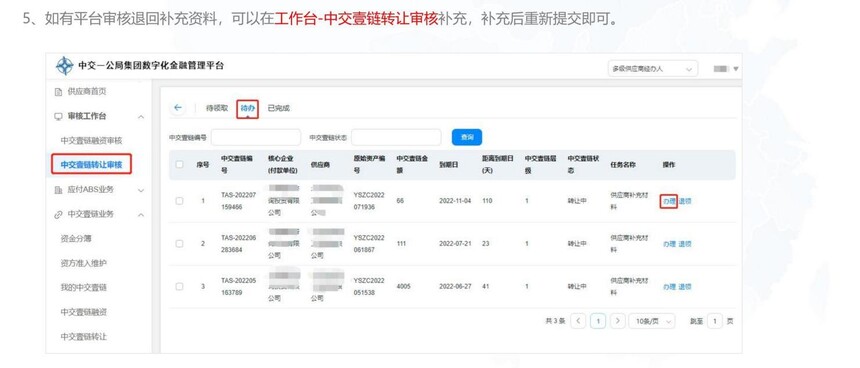Open 资方准入维护 sidebar item
This screenshot has width=860, height=368.
pos(83,263)
